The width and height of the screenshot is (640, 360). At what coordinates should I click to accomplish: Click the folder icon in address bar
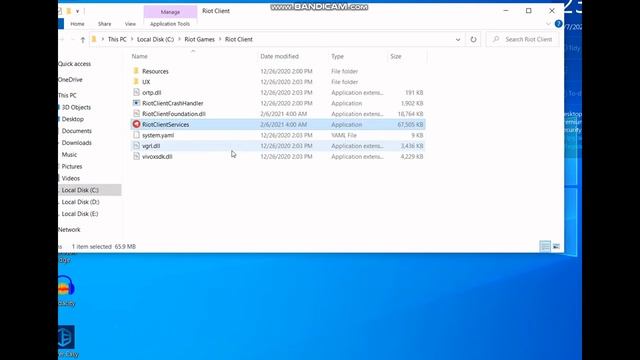click(x=94, y=39)
